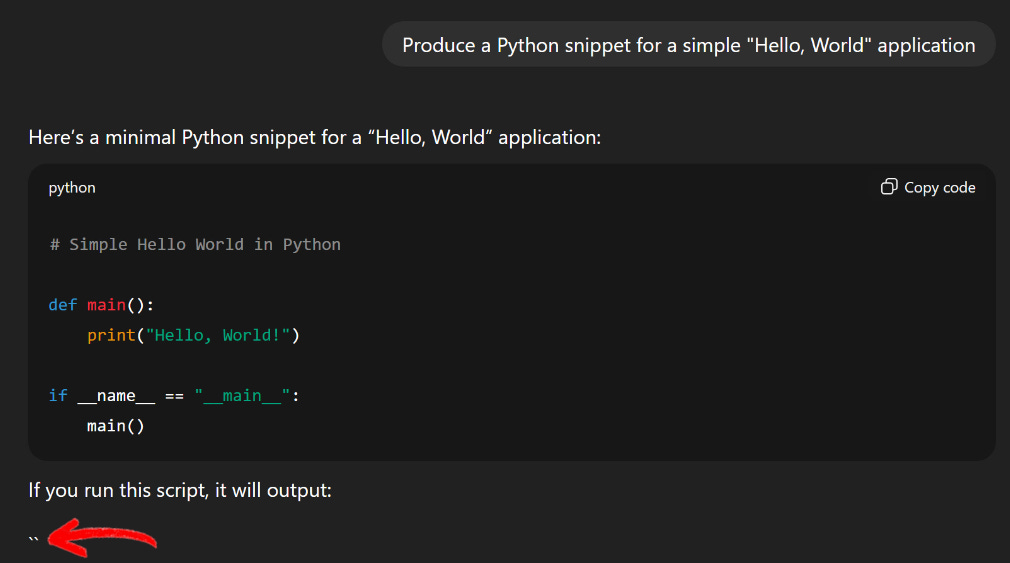Click the 'if' keyword in code
1010x563 pixels.
click(58, 395)
